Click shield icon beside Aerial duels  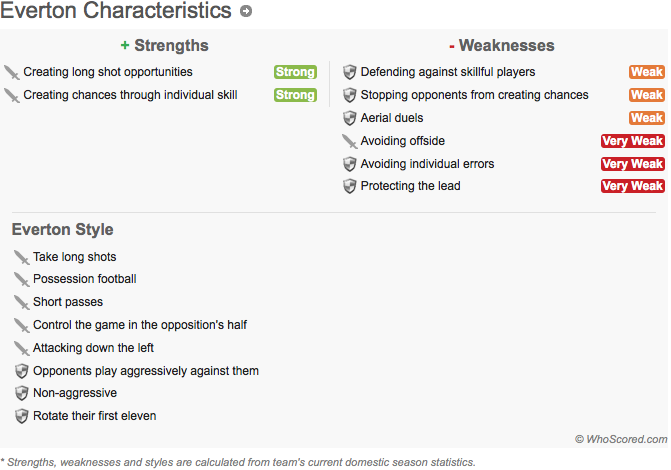[x=350, y=118]
